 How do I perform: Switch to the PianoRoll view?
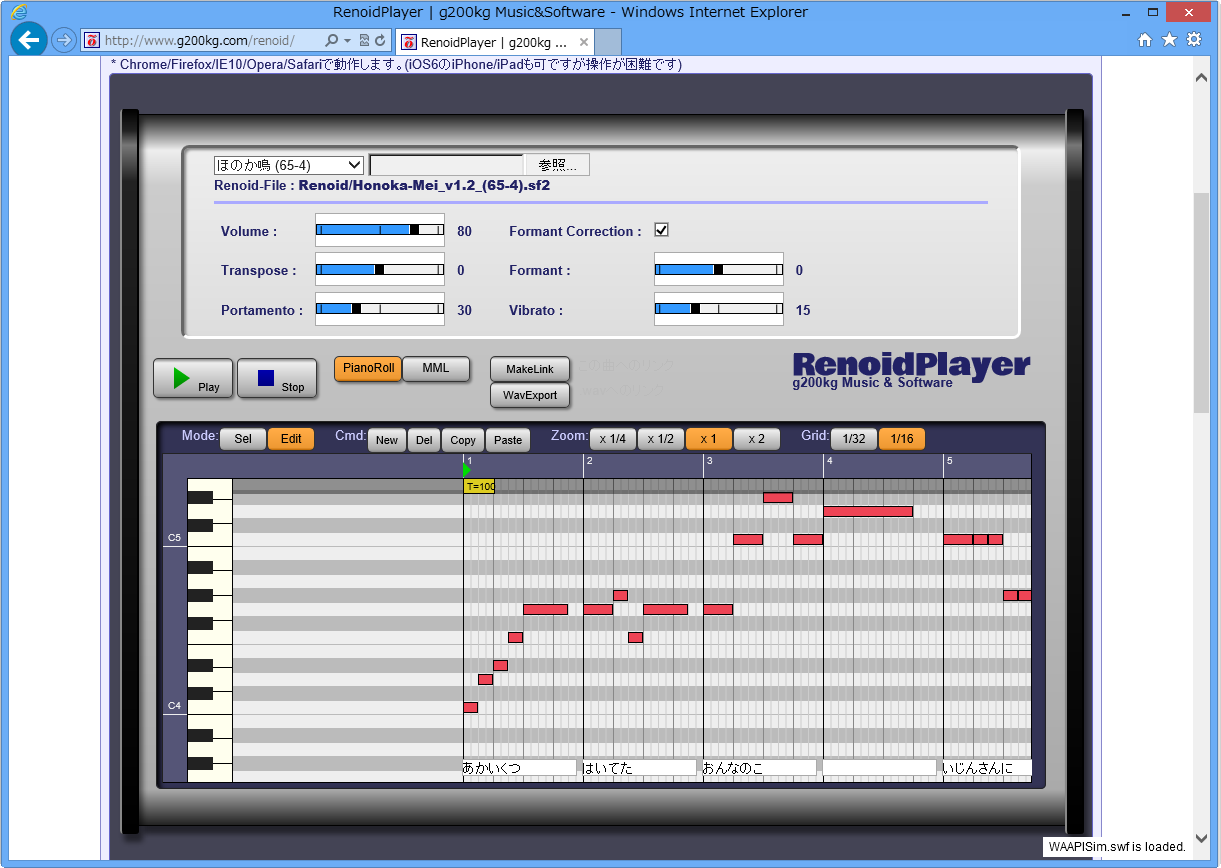tap(367, 368)
